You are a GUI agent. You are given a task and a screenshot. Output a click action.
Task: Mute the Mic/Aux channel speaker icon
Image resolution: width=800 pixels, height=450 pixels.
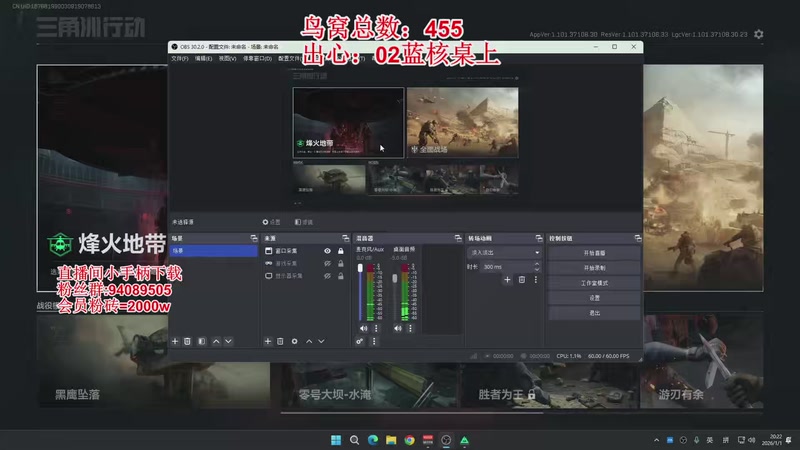point(363,329)
